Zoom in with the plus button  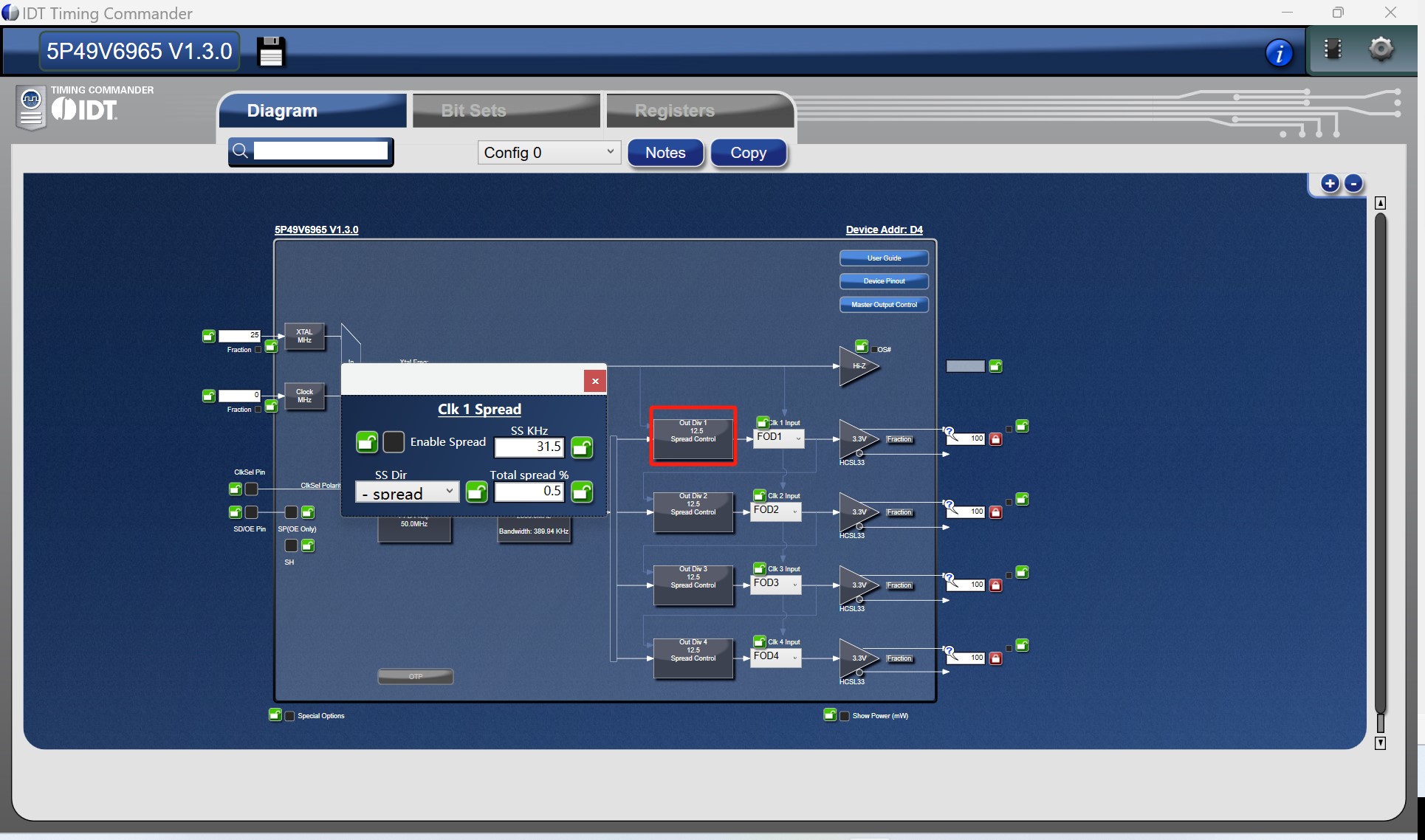(x=1330, y=184)
